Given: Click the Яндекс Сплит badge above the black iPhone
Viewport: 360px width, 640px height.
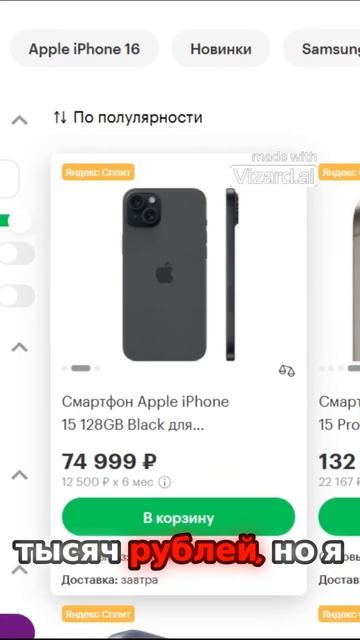Looking at the screenshot, I should click(x=98, y=172).
